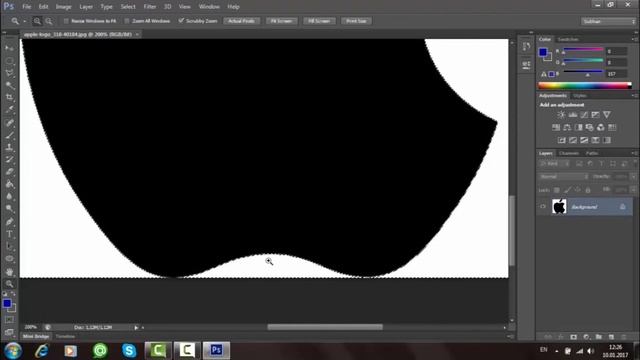The image size is (640, 360).
Task: Enable Zoom All Windows checkbox
Action: tap(127, 21)
